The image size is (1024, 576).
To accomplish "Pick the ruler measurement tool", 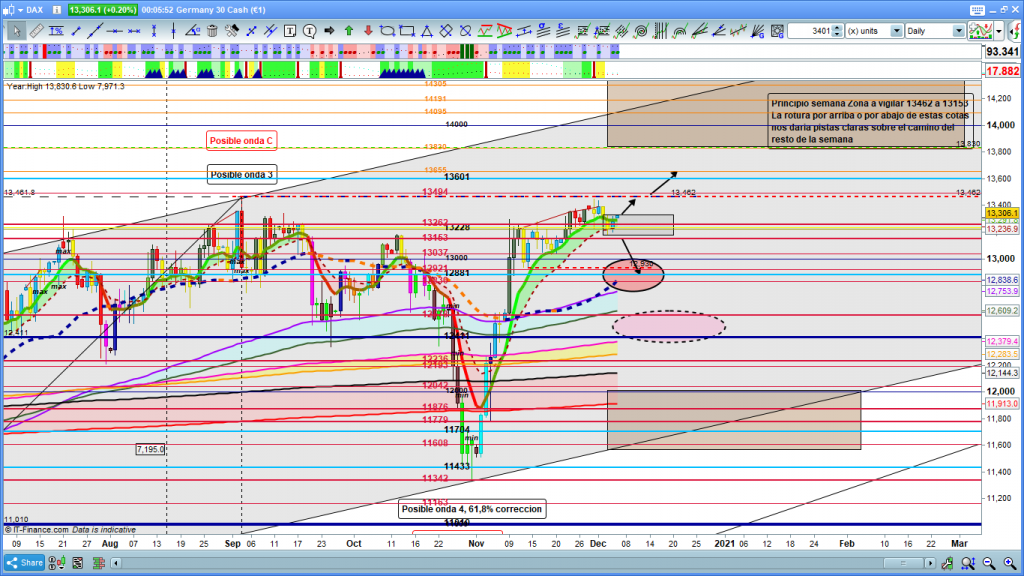I will click(x=36, y=31).
